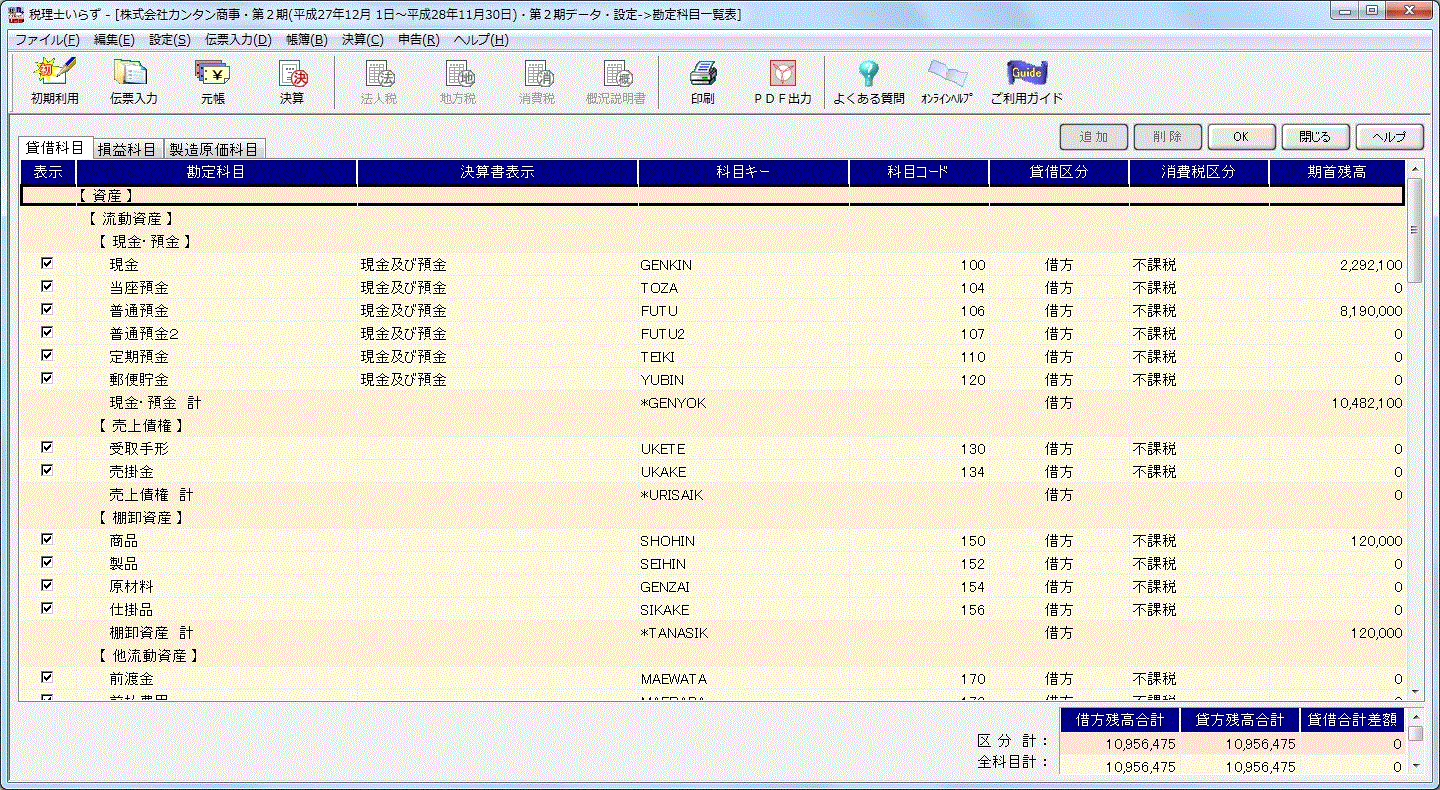The height and width of the screenshot is (790, 1440).
Task: Click the account list scrollbar down arrow
Action: tap(1414, 691)
